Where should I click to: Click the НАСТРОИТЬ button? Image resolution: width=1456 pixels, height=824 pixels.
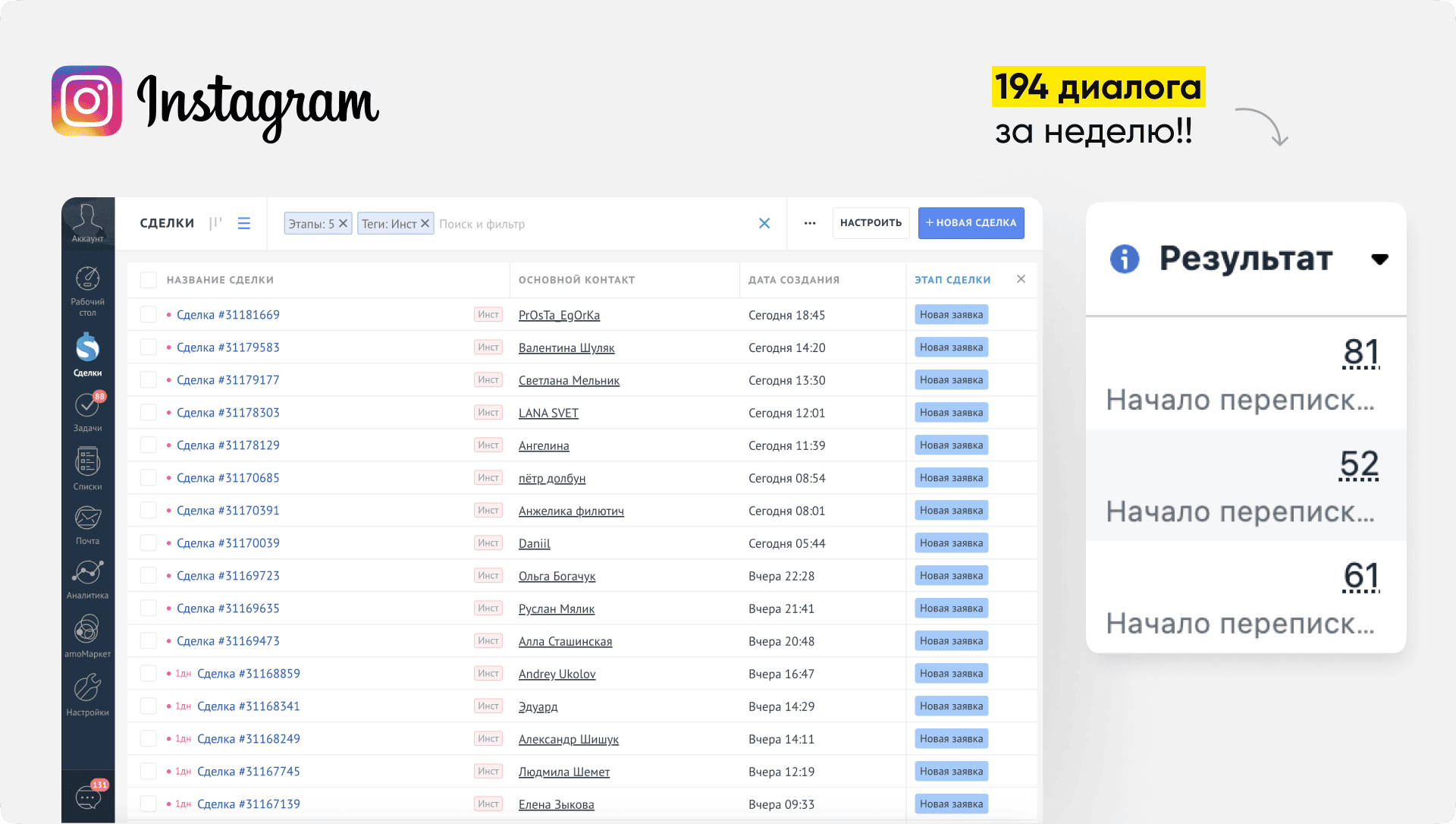[871, 223]
